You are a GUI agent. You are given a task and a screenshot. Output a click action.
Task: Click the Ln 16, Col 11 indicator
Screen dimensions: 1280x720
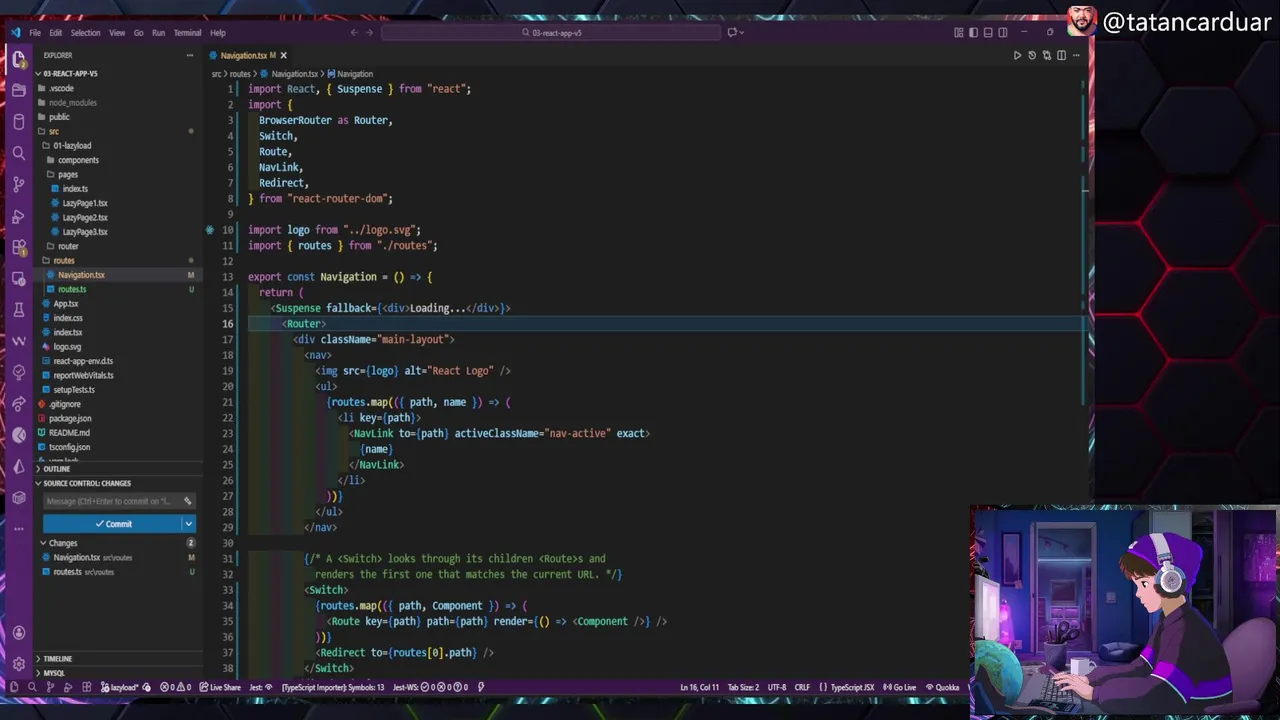click(699, 687)
